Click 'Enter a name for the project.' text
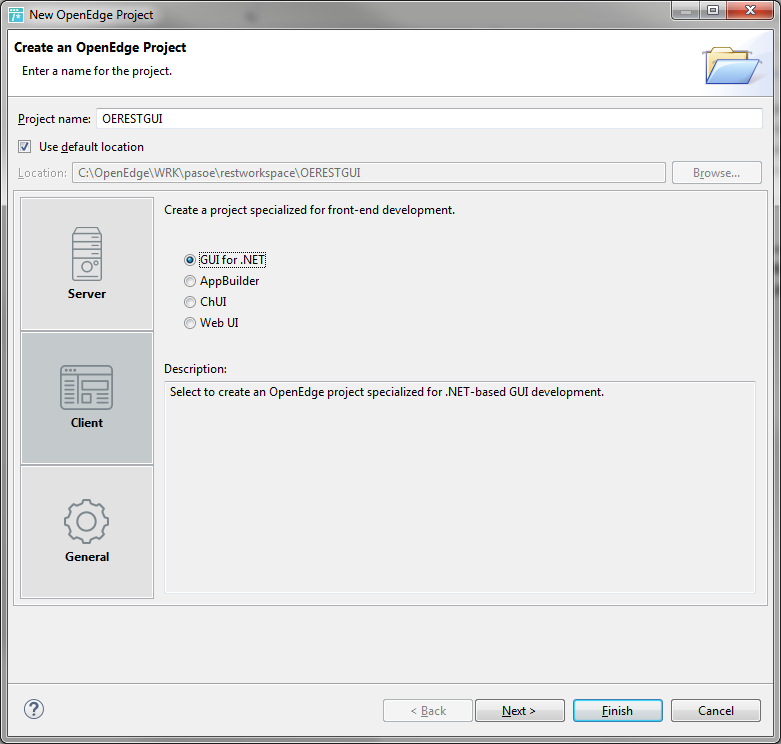The image size is (781, 744). pyautogui.click(x=97, y=71)
